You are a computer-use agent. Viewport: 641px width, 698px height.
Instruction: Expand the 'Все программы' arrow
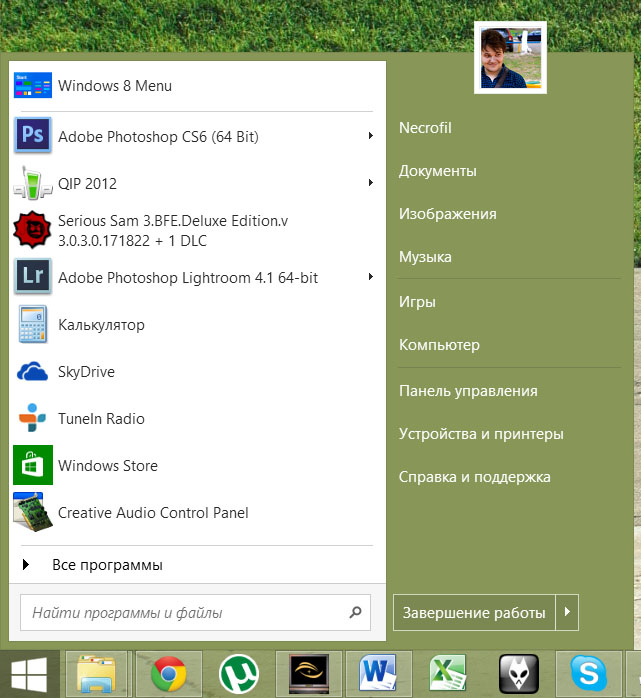(x=26, y=564)
